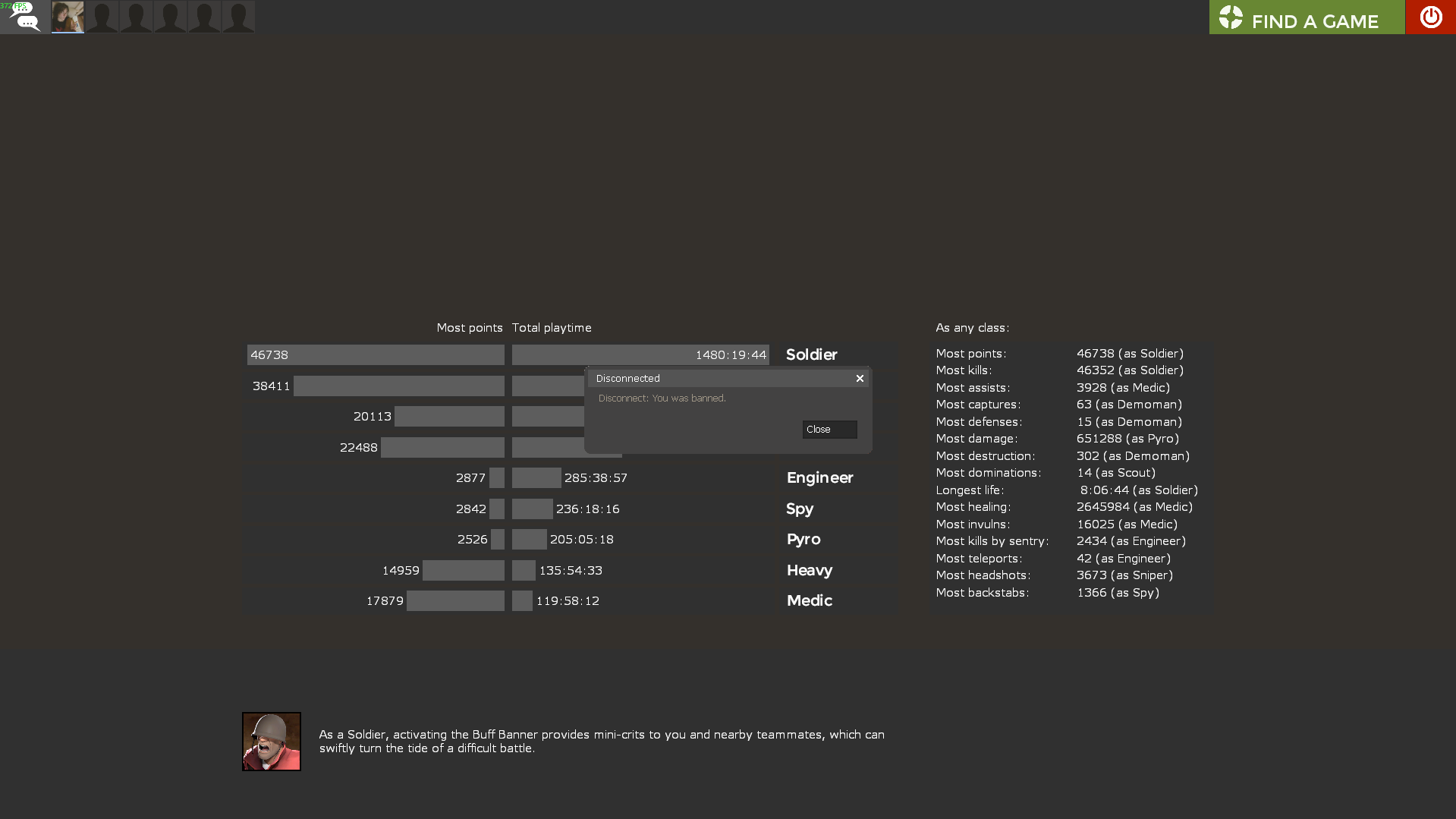Viewport: 1456px width, 819px height.
Task: Click the 'You was banned' disconnect message
Action: point(662,398)
